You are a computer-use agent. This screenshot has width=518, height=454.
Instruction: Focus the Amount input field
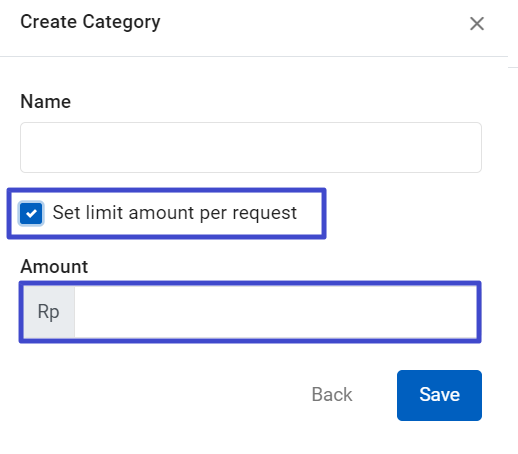coord(276,312)
